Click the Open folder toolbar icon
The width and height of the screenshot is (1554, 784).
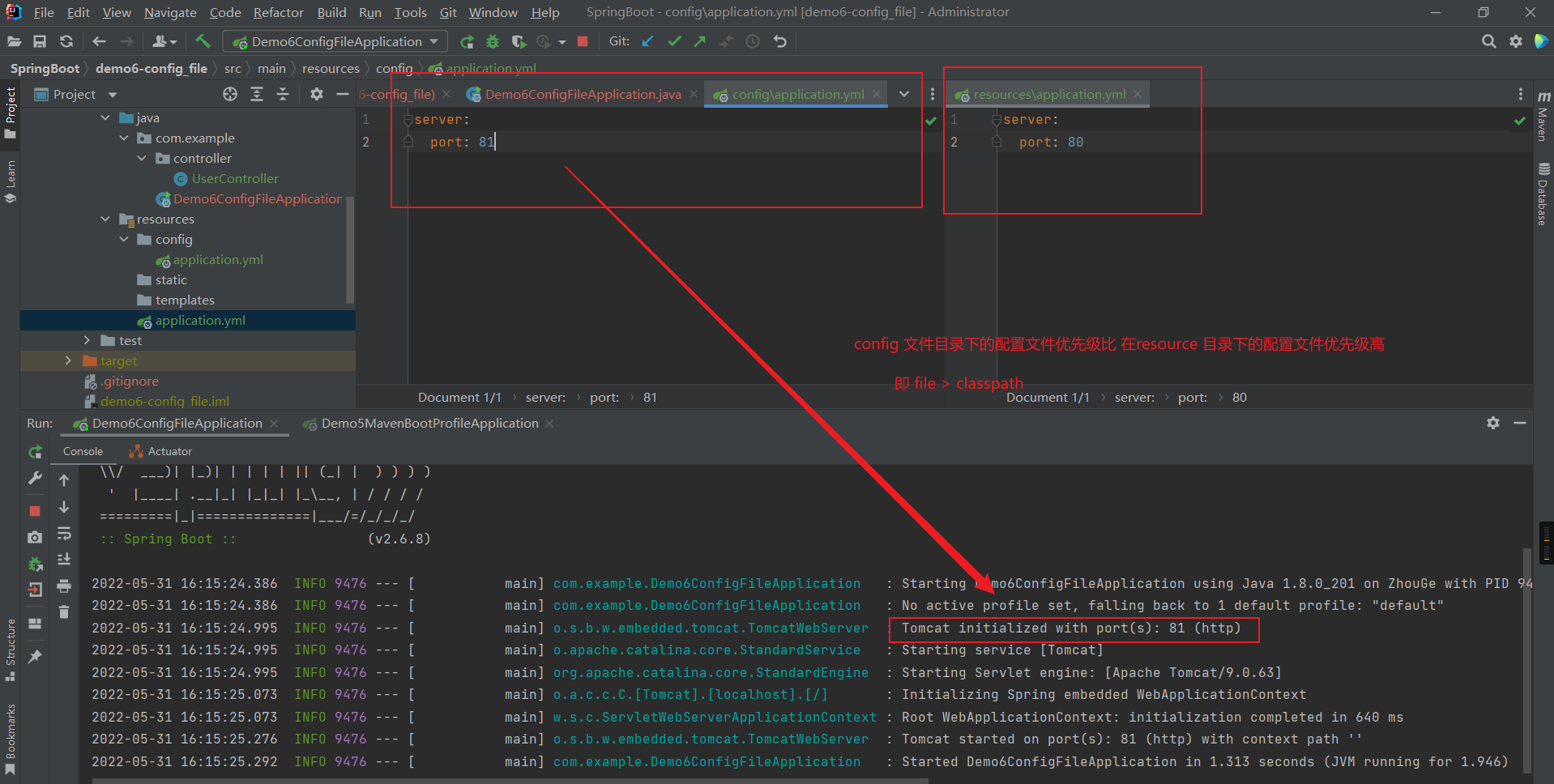click(14, 41)
